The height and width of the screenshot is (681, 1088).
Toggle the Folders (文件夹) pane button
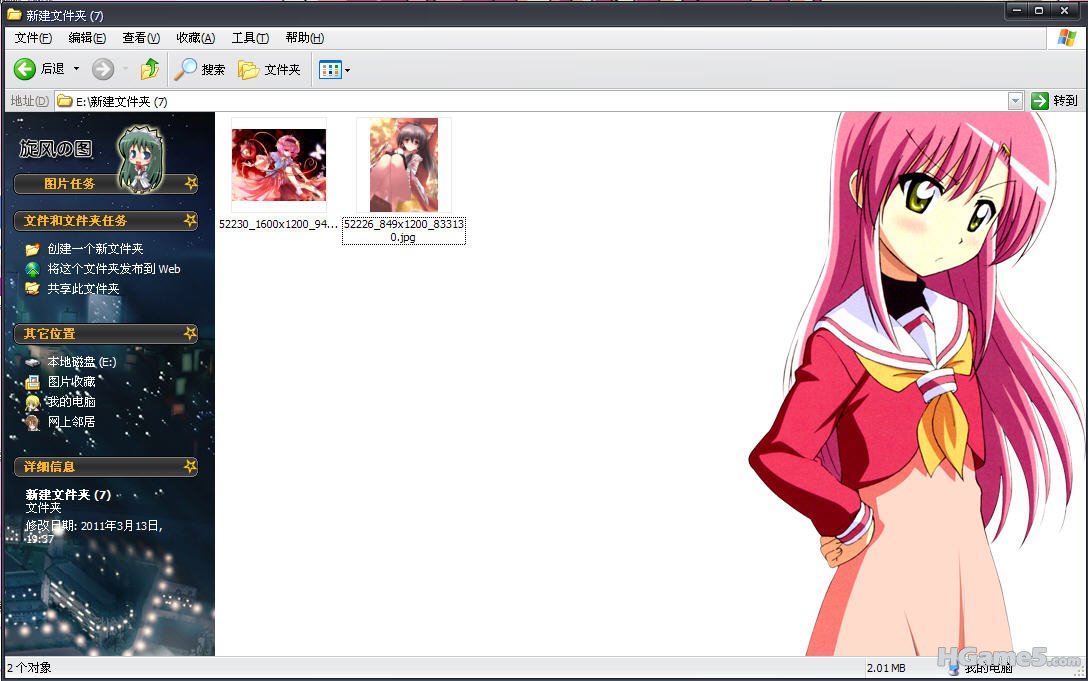pyautogui.click(x=269, y=69)
